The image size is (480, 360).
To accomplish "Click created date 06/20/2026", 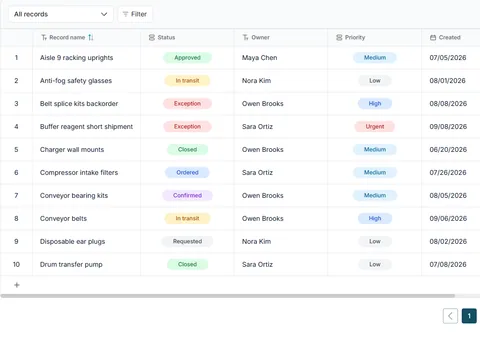I will point(448,150).
